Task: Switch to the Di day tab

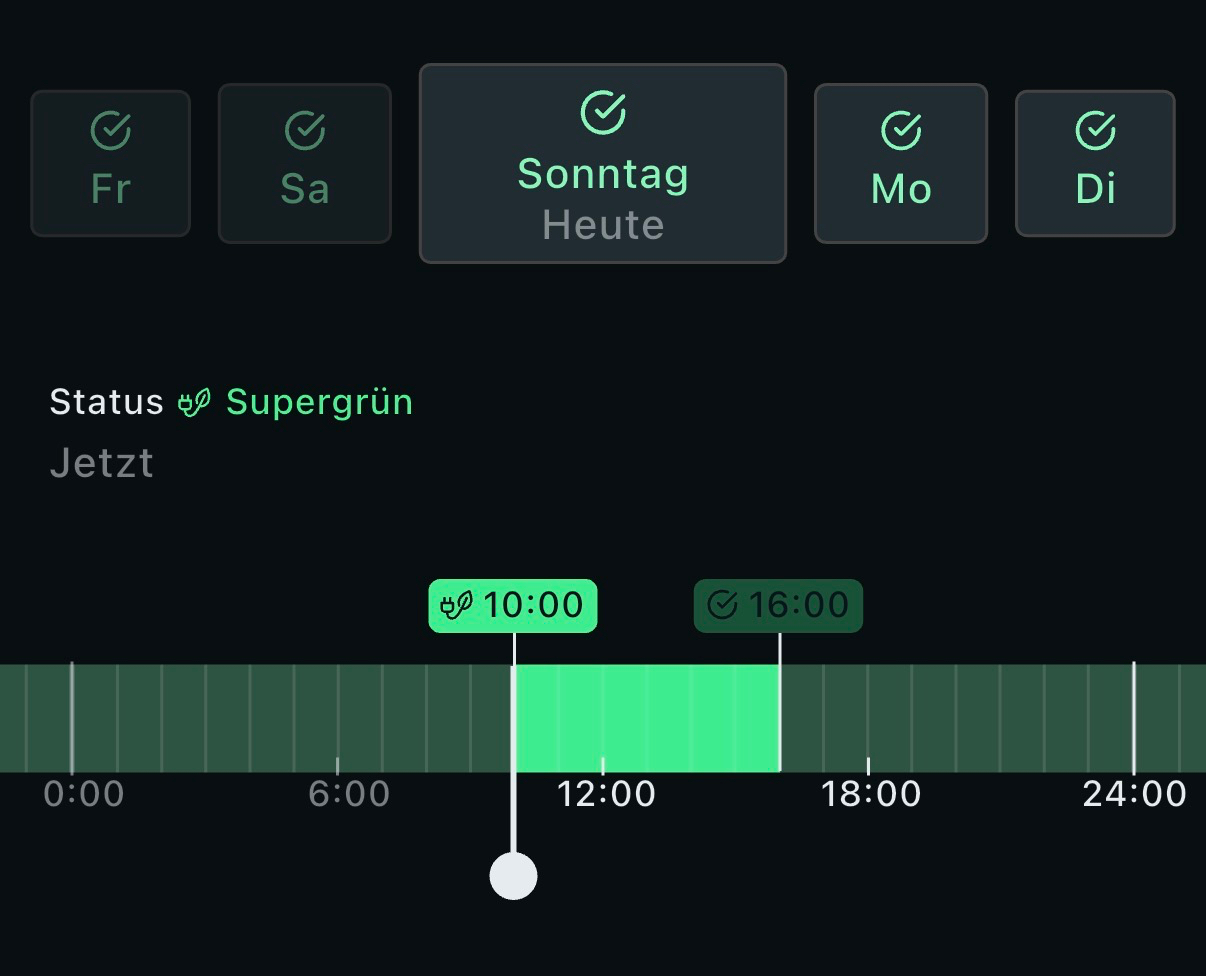Action: click(x=1095, y=164)
